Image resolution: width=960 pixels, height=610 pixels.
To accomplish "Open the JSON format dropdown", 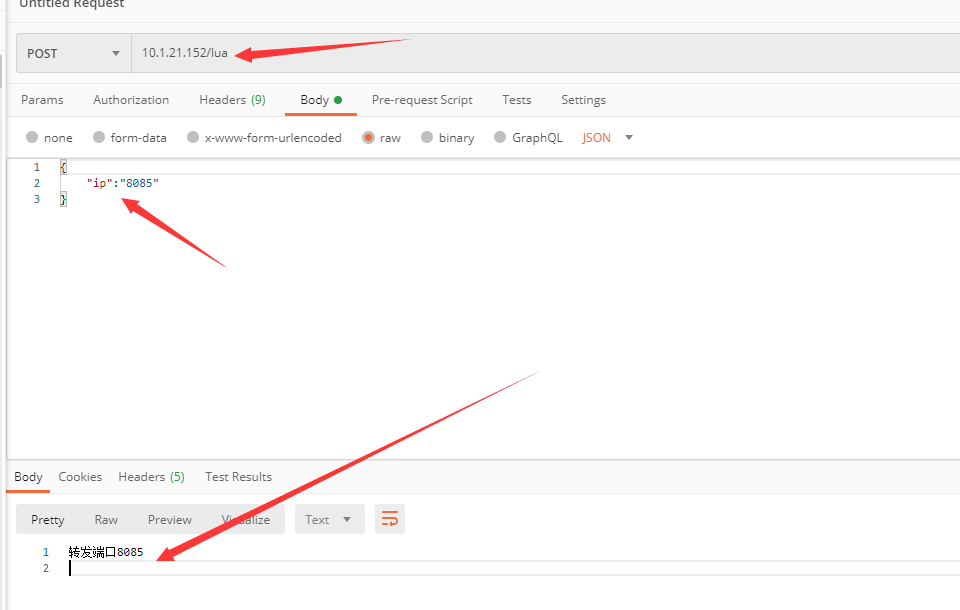I will coord(607,138).
